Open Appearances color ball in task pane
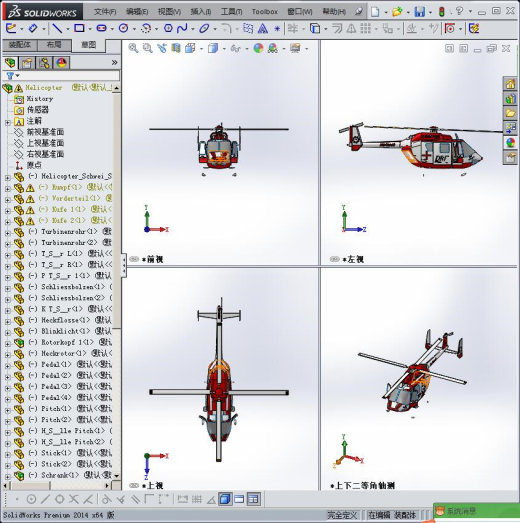Screen dimensions: 520x523 pyautogui.click(x=510, y=143)
